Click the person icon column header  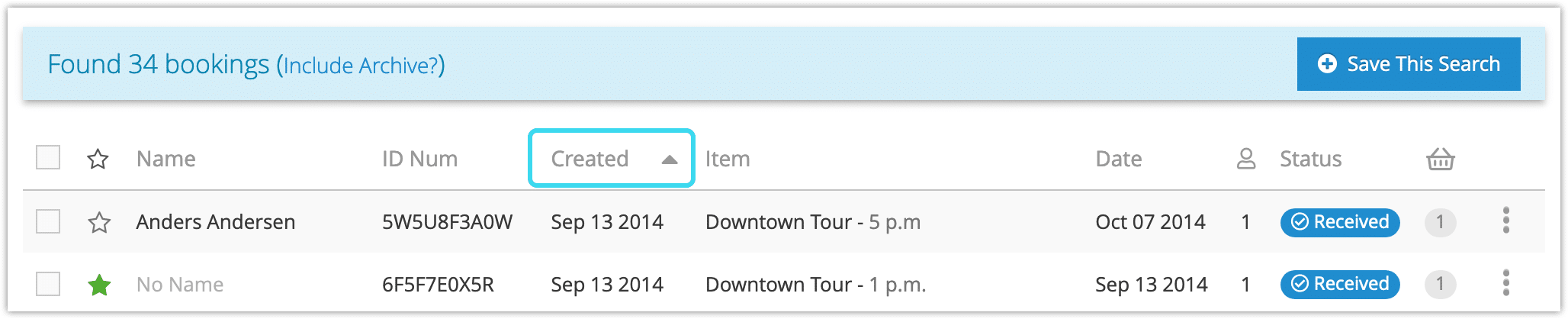[1245, 159]
